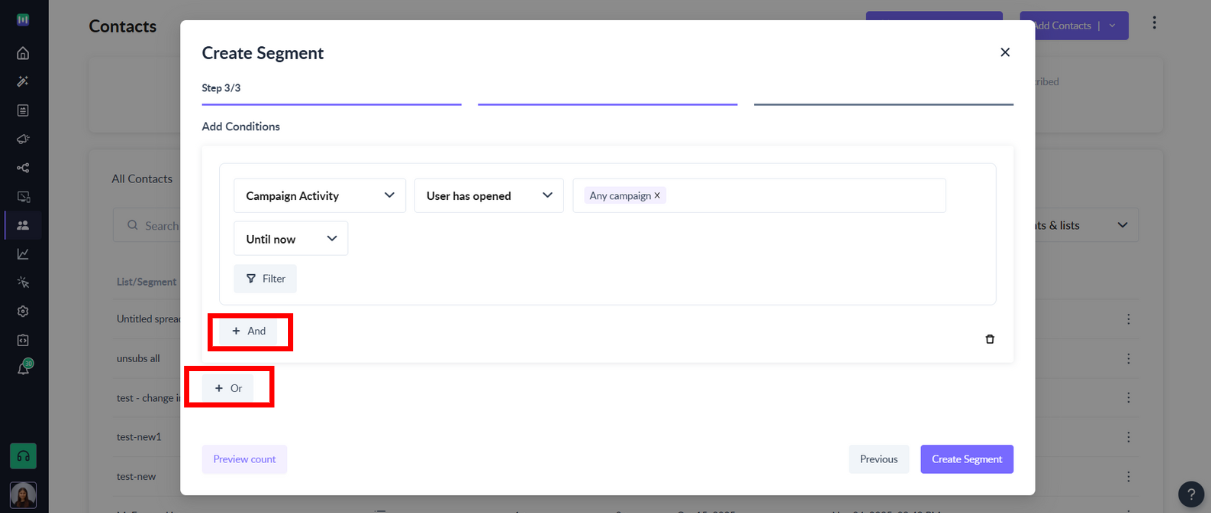Select the All Contacts tab
Viewport: 1211px width, 513px height.
(x=142, y=179)
